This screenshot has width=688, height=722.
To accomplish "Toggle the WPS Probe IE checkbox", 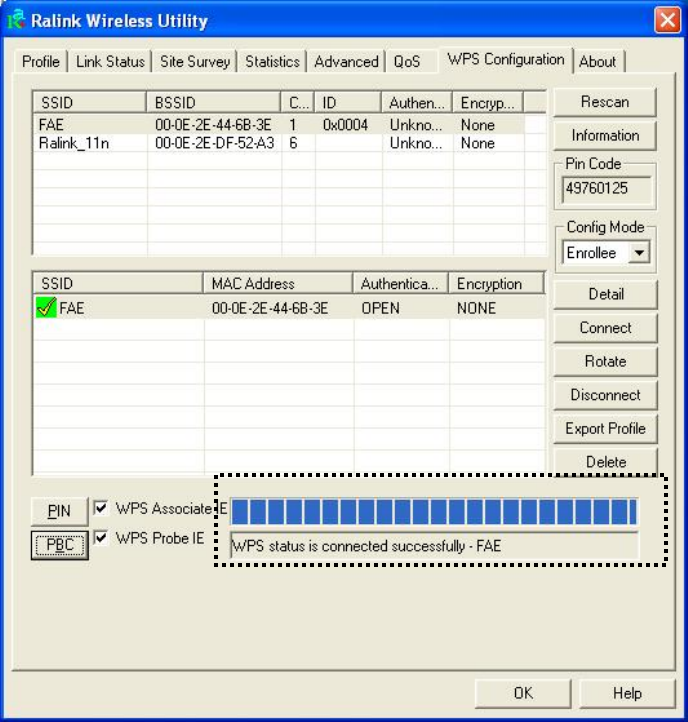I will click(100, 537).
